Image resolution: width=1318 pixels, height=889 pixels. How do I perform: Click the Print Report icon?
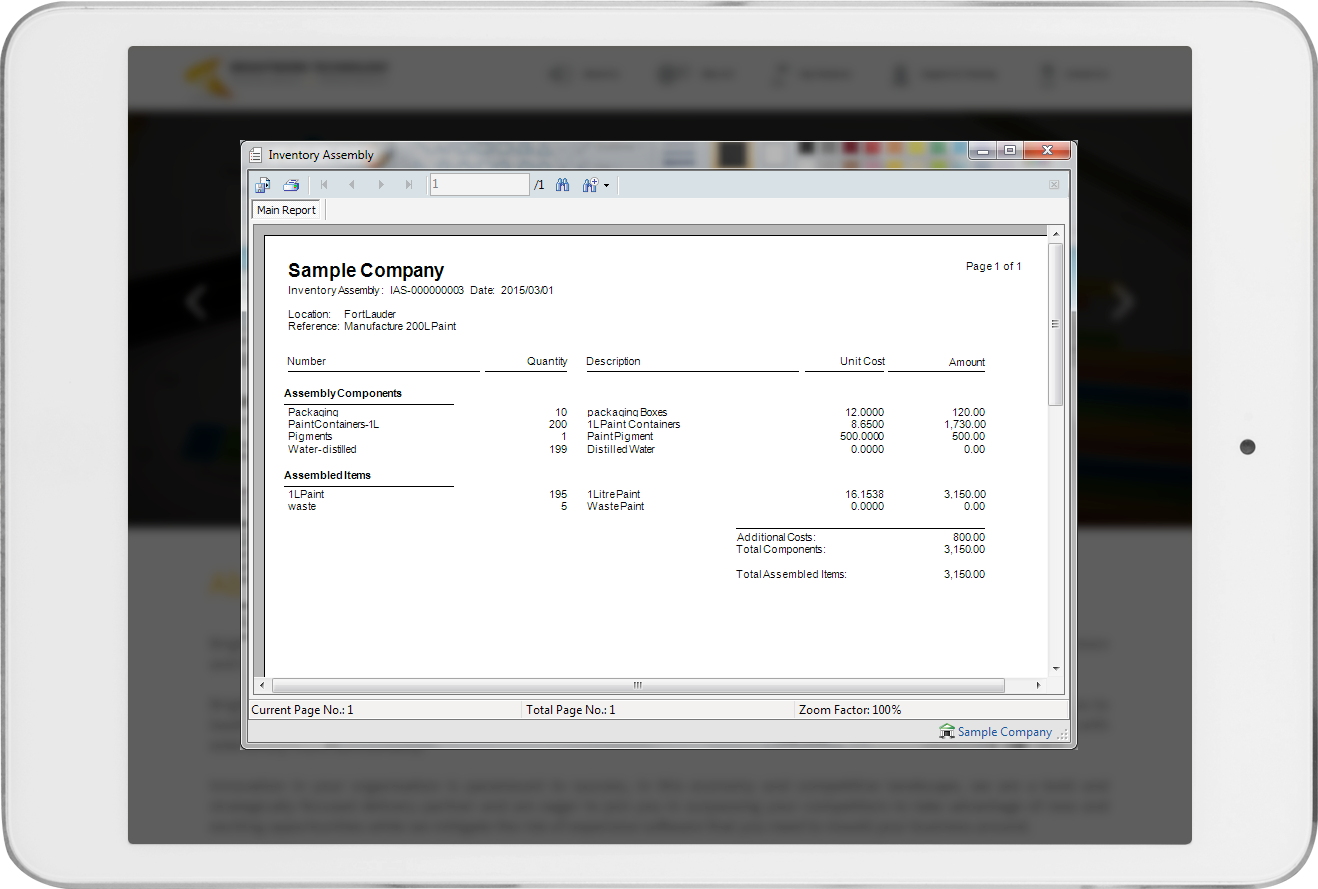(291, 185)
